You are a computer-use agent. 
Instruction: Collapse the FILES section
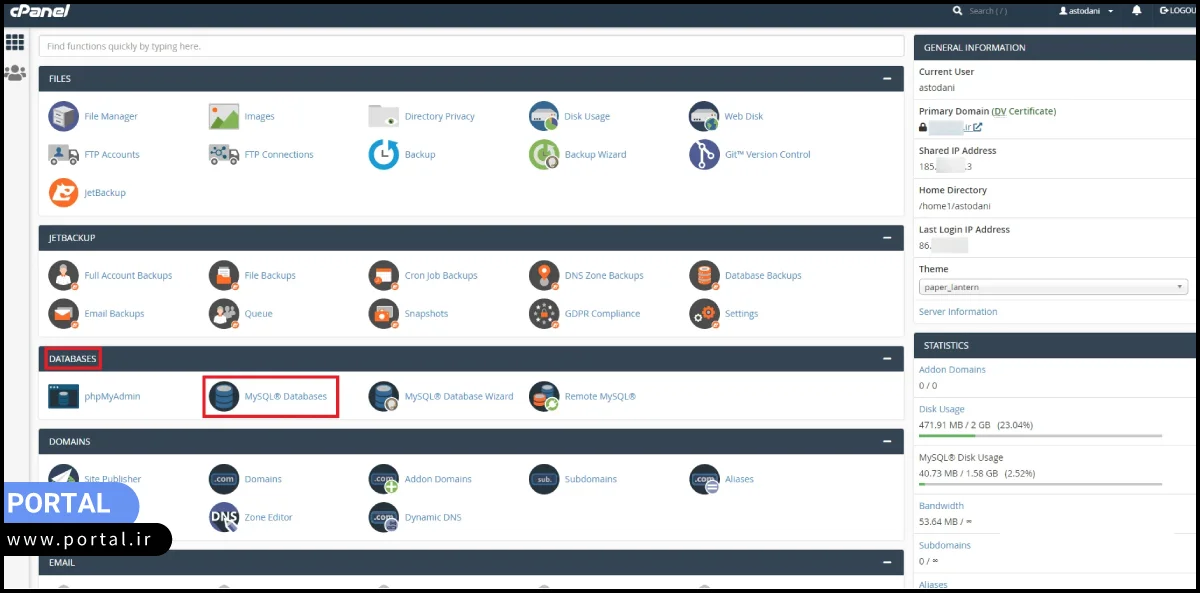click(x=886, y=78)
